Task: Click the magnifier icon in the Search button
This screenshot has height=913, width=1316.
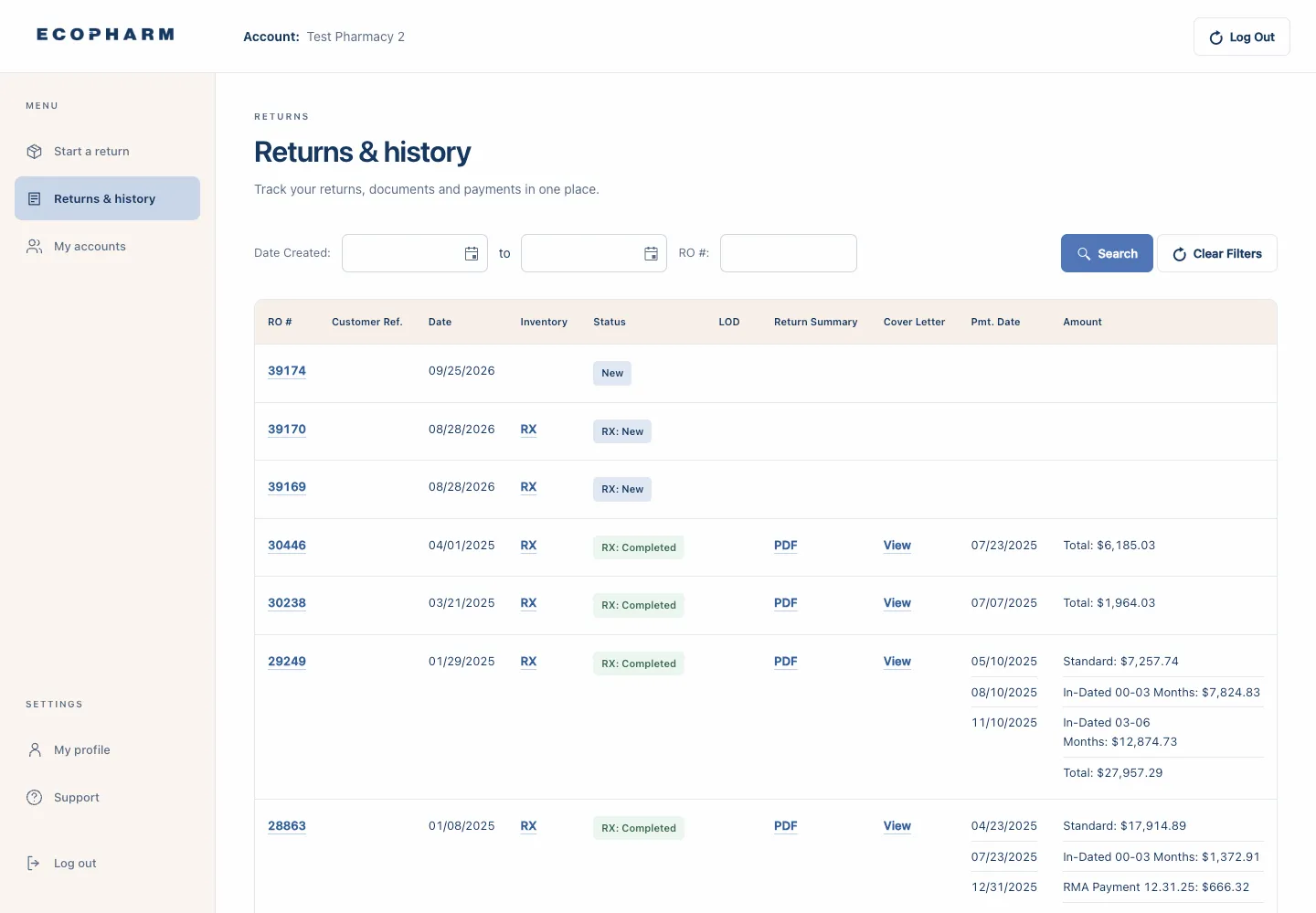Action: tap(1084, 254)
